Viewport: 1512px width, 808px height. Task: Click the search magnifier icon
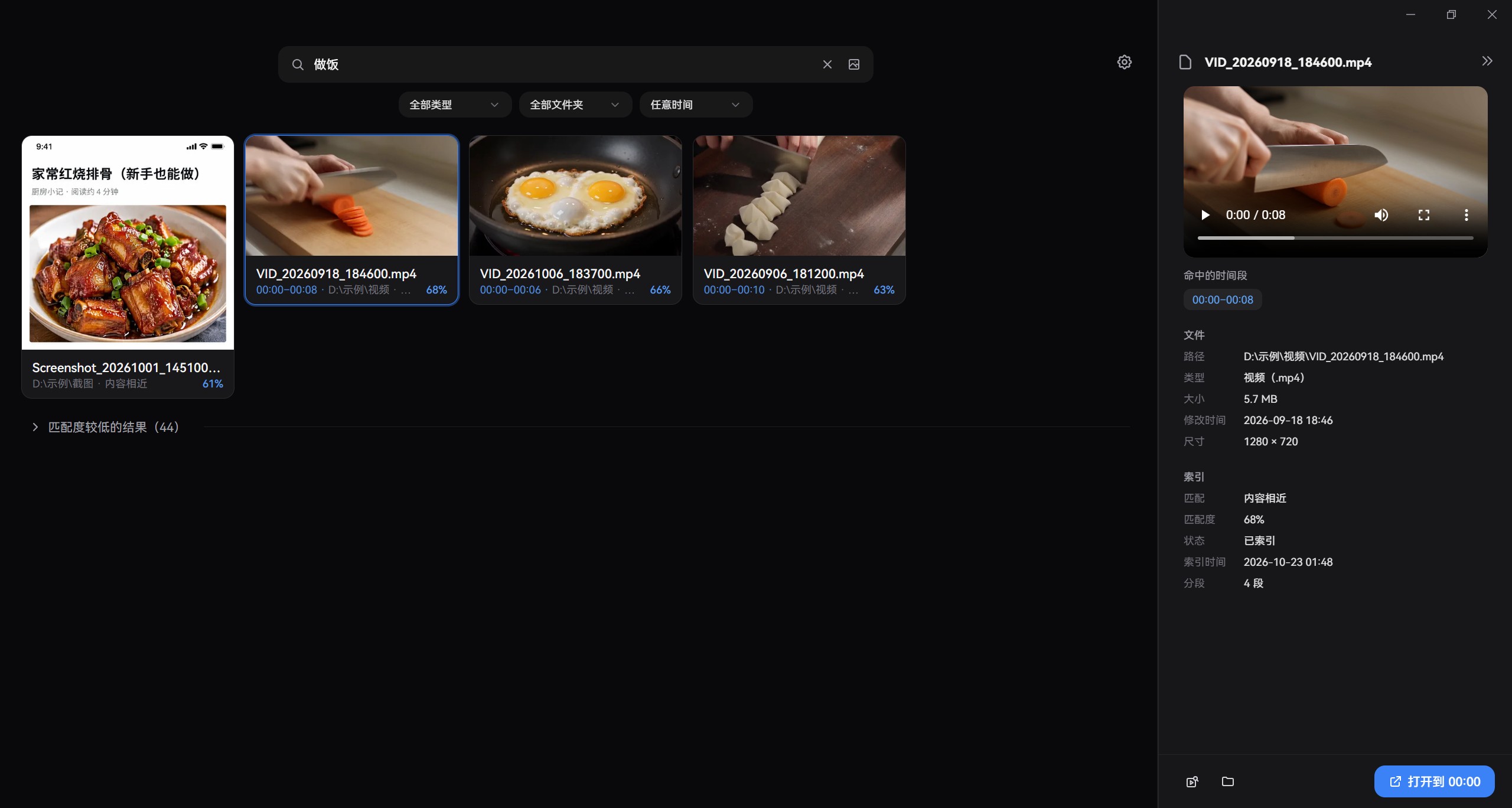(x=298, y=64)
